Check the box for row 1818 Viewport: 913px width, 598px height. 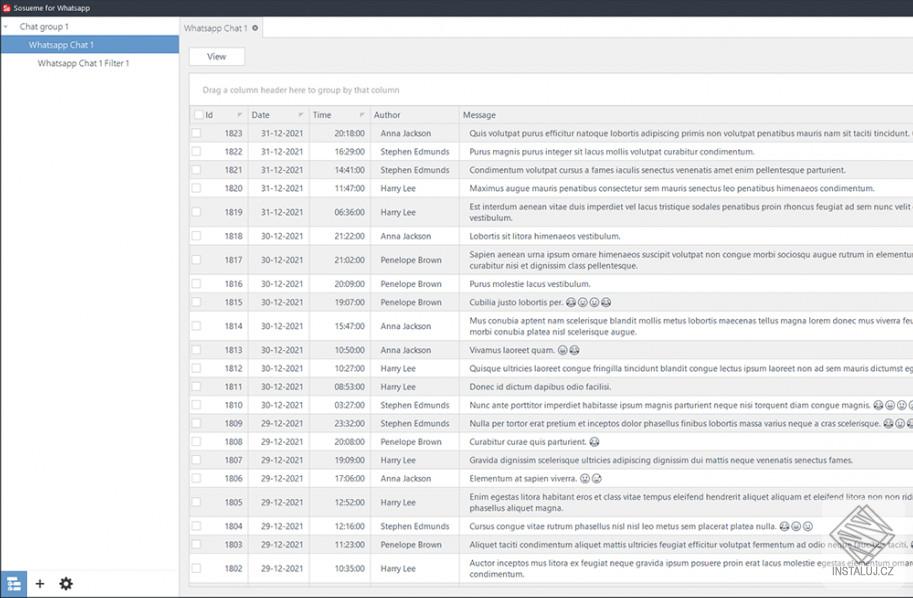click(x=196, y=236)
